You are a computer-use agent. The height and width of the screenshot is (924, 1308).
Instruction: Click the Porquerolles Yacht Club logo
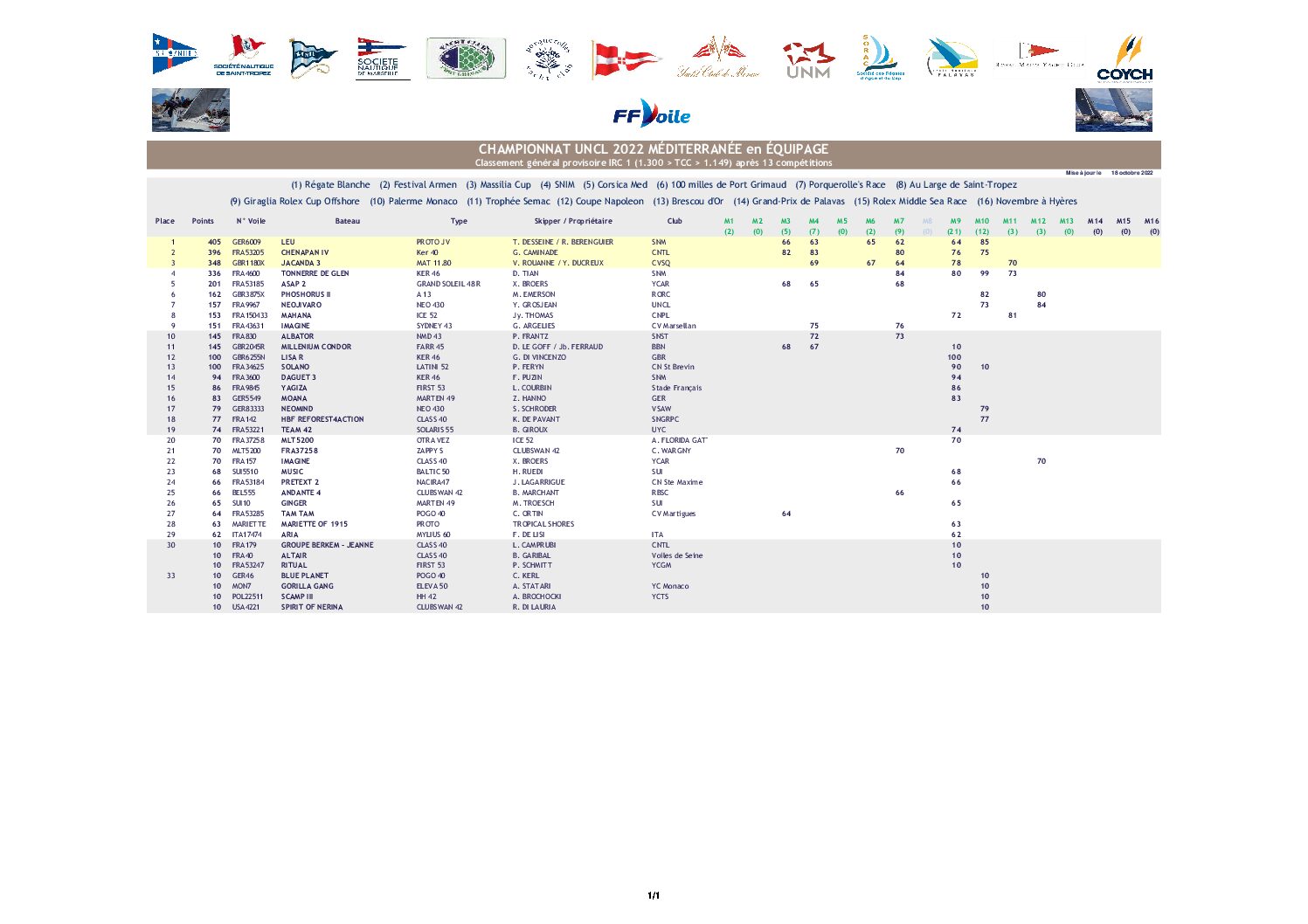549,59
